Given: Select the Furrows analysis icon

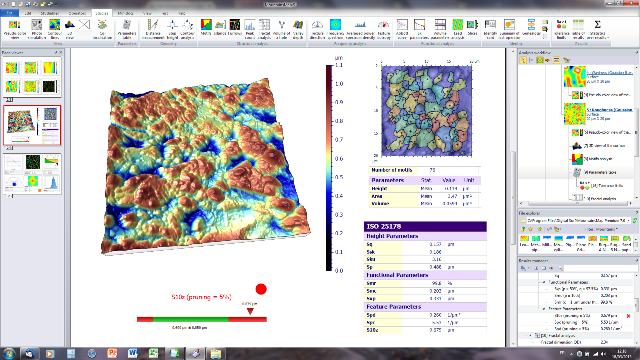Looking at the screenshot, I should coord(235,27).
